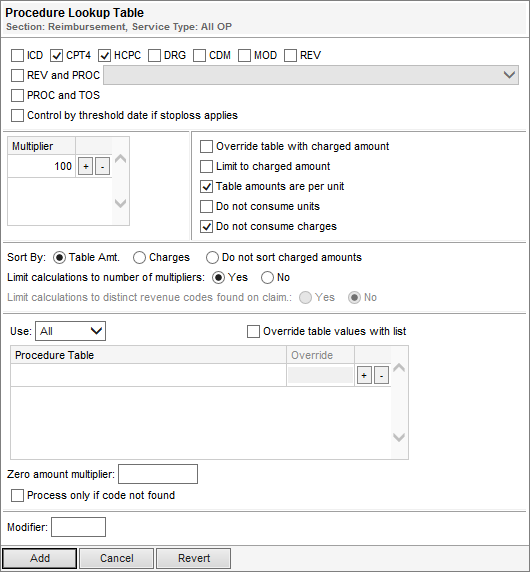This screenshot has height=572, width=530.
Task: Open the REV and PROC dropdown
Action: pos(311,75)
